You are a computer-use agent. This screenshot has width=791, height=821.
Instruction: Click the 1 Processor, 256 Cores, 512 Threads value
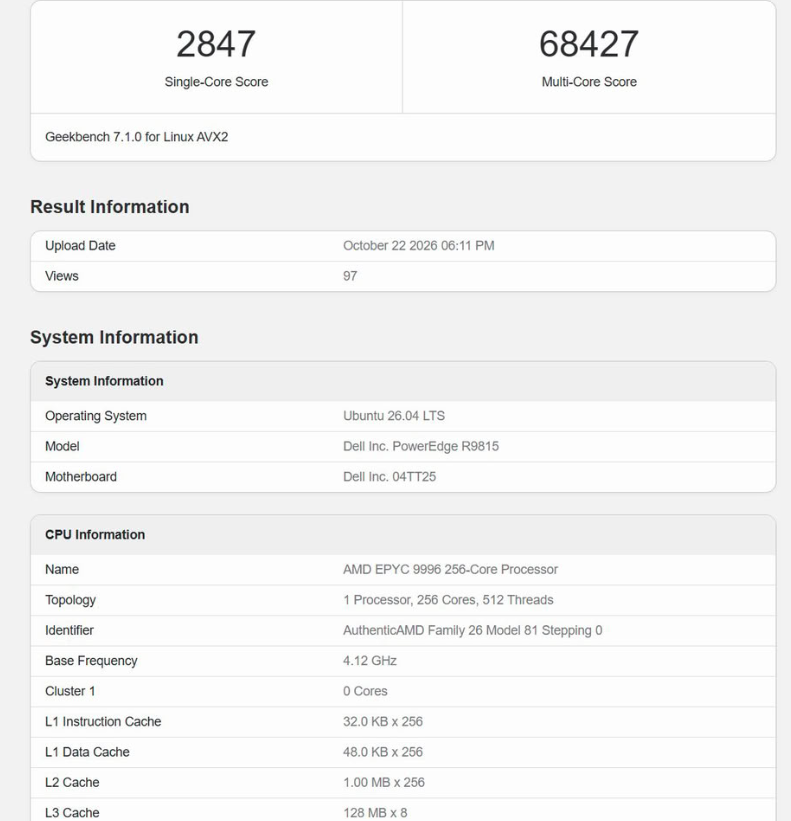click(x=448, y=600)
